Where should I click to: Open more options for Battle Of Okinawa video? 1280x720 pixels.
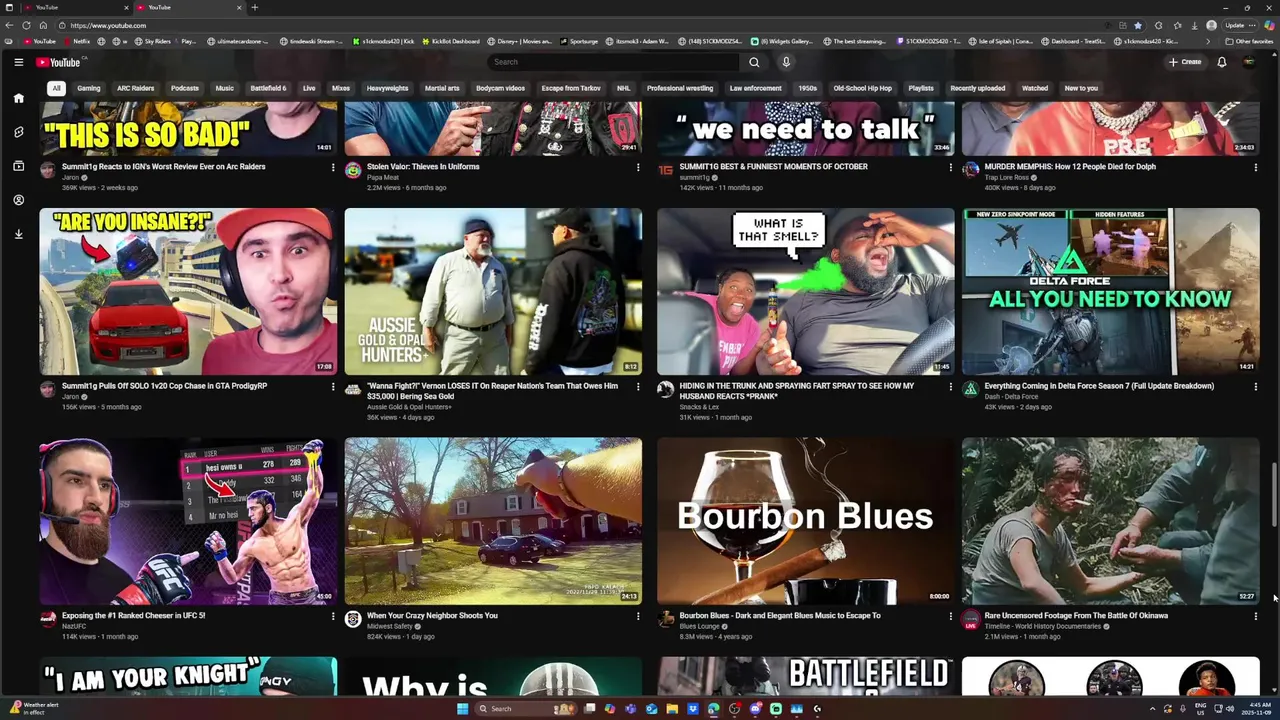1255,616
